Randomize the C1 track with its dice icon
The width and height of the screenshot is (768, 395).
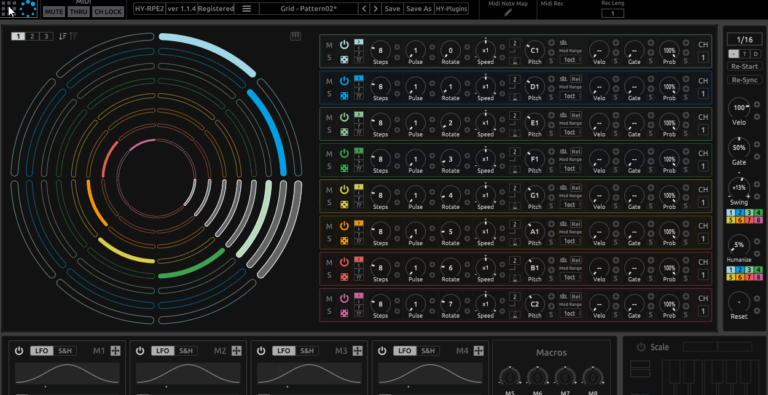tap(344, 58)
